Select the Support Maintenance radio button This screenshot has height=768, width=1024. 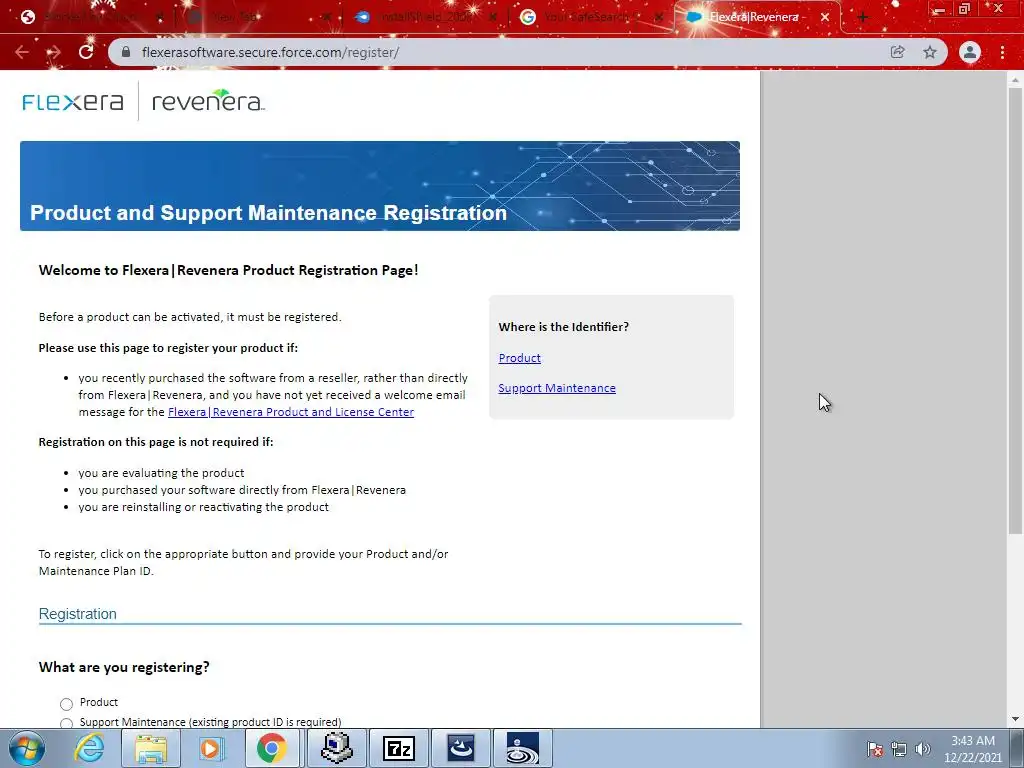pos(66,723)
